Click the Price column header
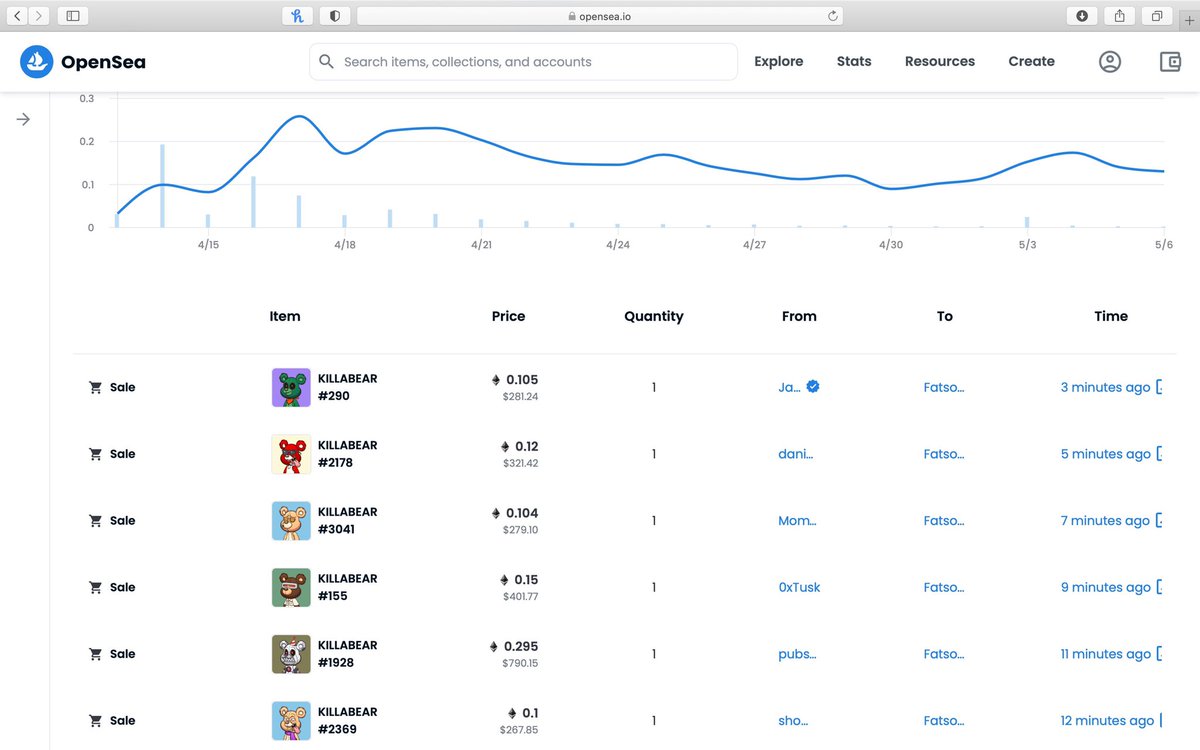The width and height of the screenshot is (1200, 750). coord(508,316)
